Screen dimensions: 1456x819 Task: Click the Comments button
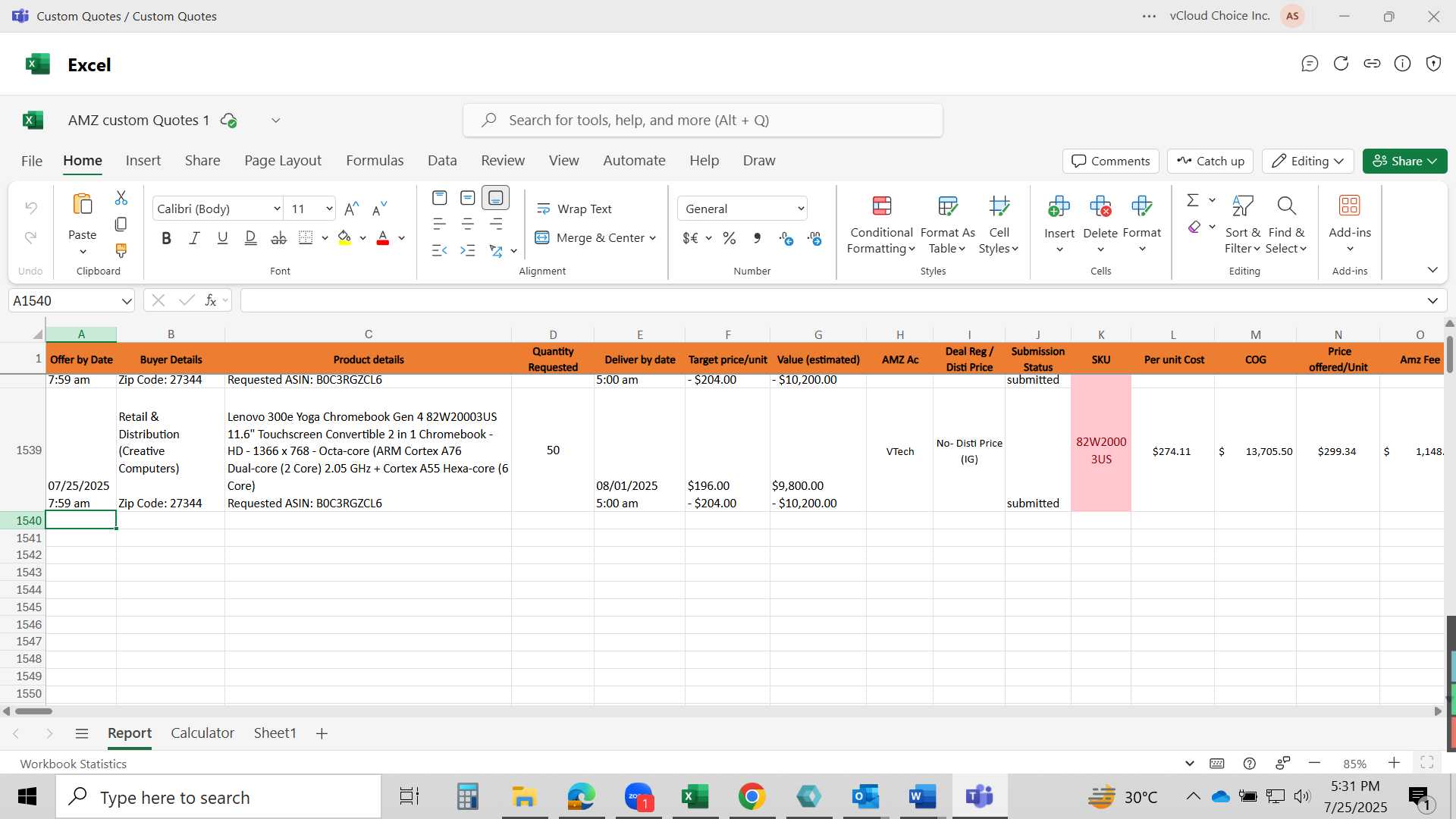click(1111, 161)
